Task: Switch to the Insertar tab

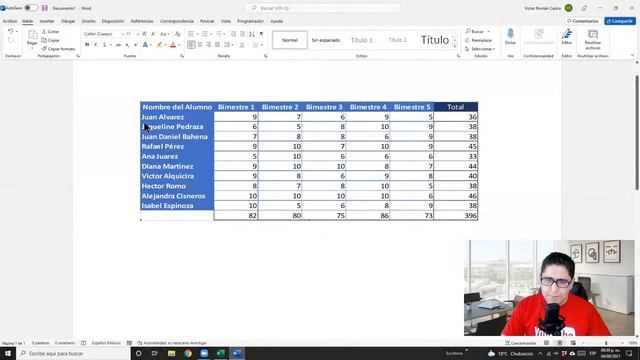Action: click(47, 21)
